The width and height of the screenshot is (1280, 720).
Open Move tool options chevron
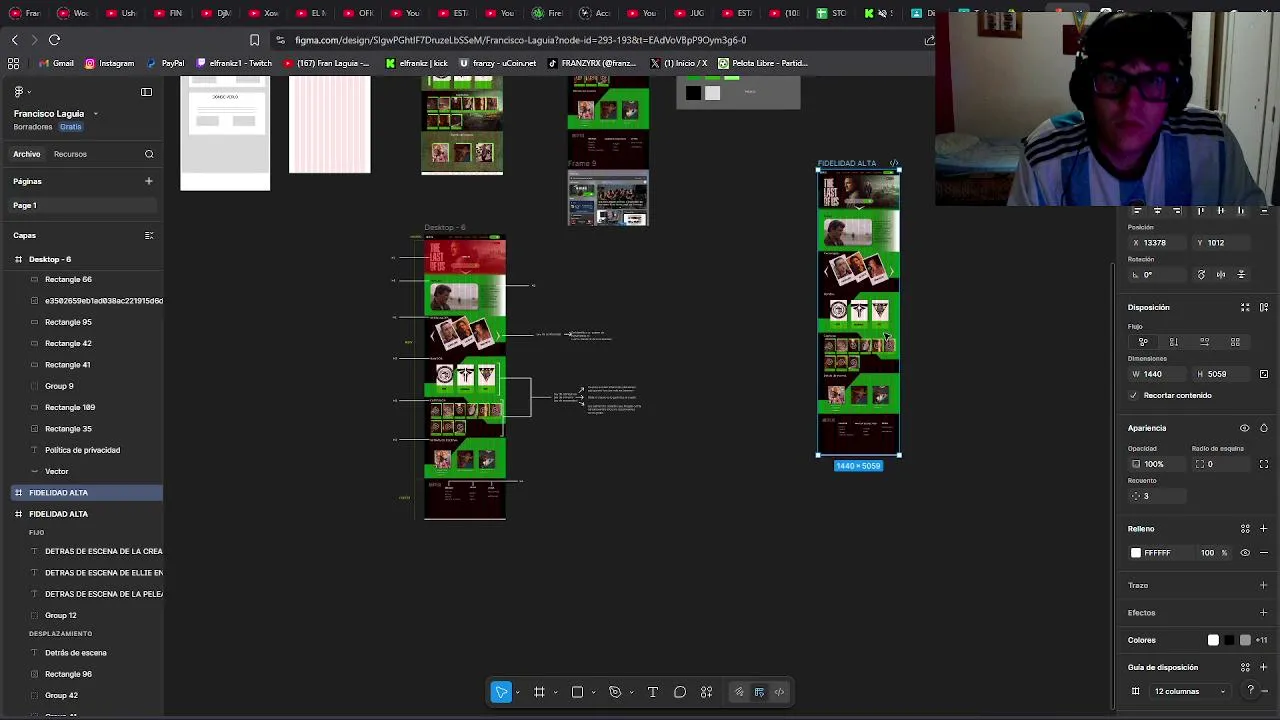(517, 692)
